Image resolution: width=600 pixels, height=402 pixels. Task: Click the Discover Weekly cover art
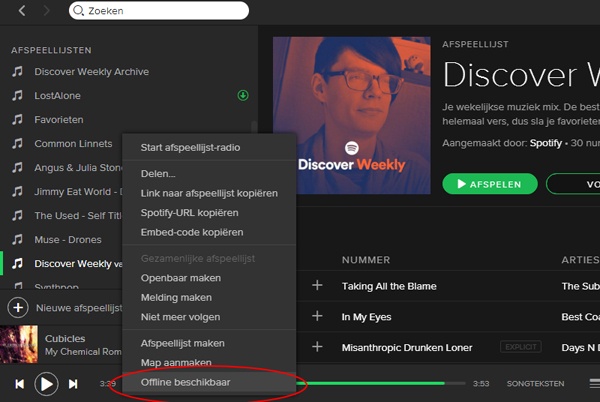(x=352, y=116)
